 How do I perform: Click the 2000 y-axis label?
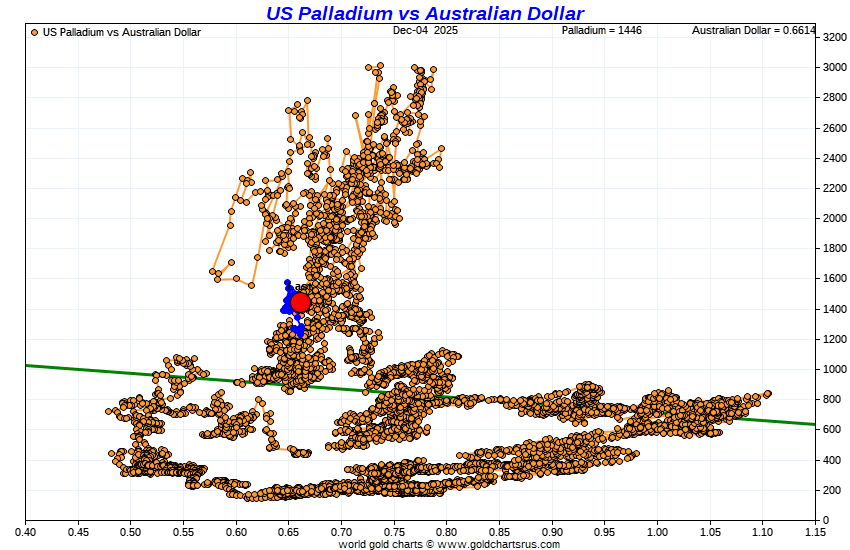point(835,218)
